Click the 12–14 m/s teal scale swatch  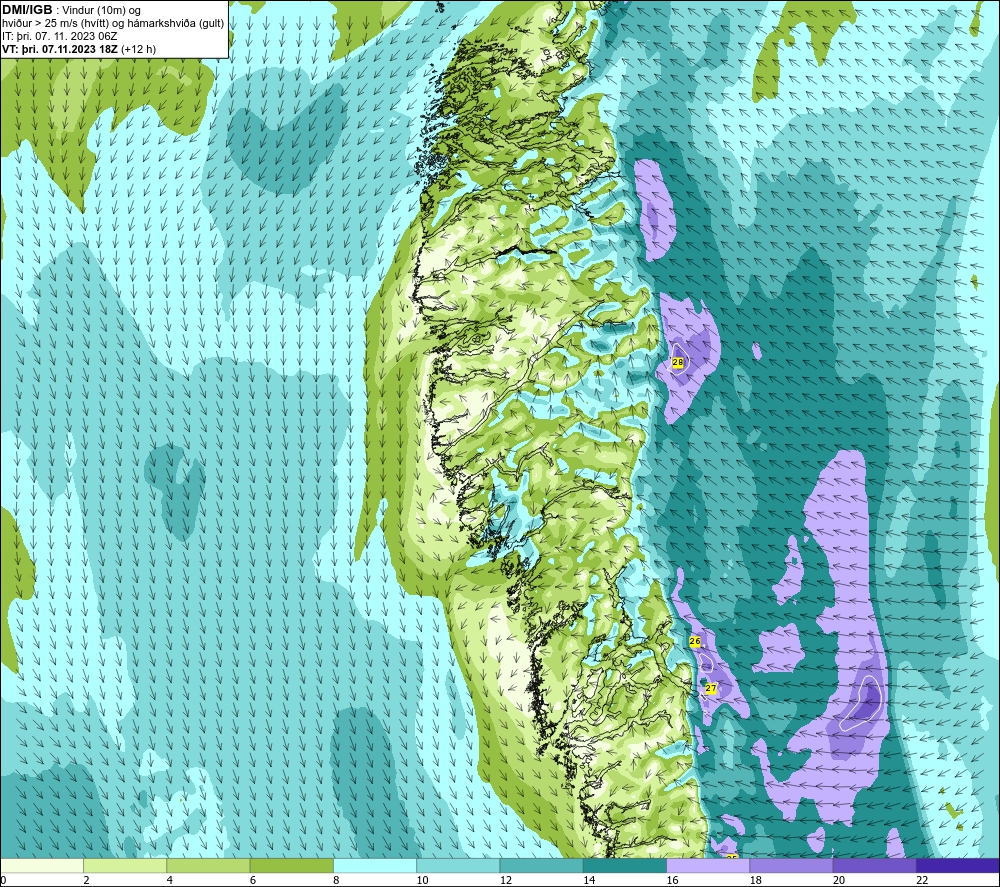pyautogui.click(x=541, y=865)
